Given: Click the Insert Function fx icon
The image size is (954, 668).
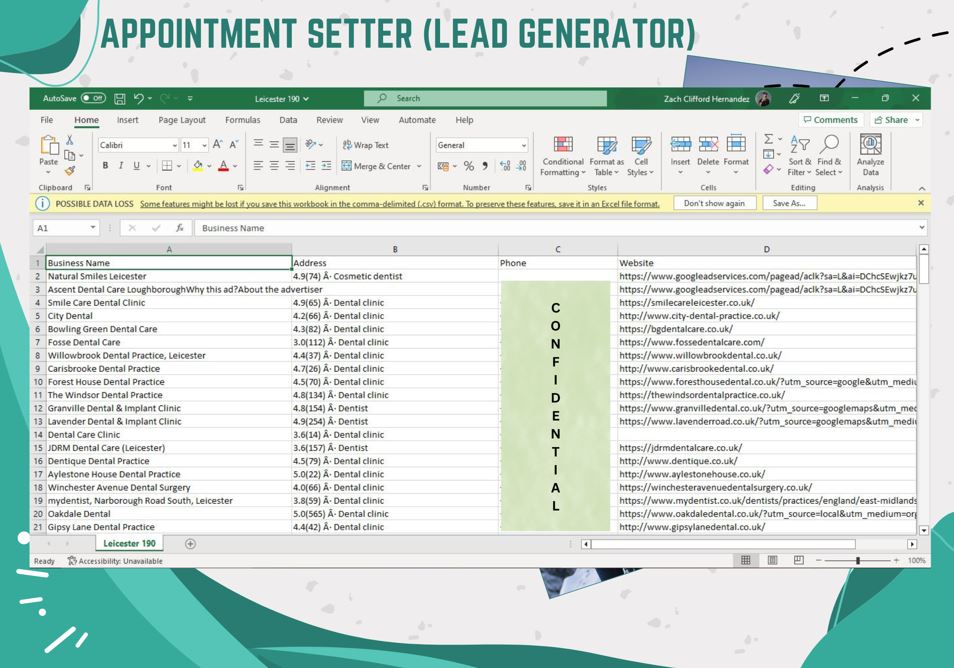Looking at the screenshot, I should 179,228.
